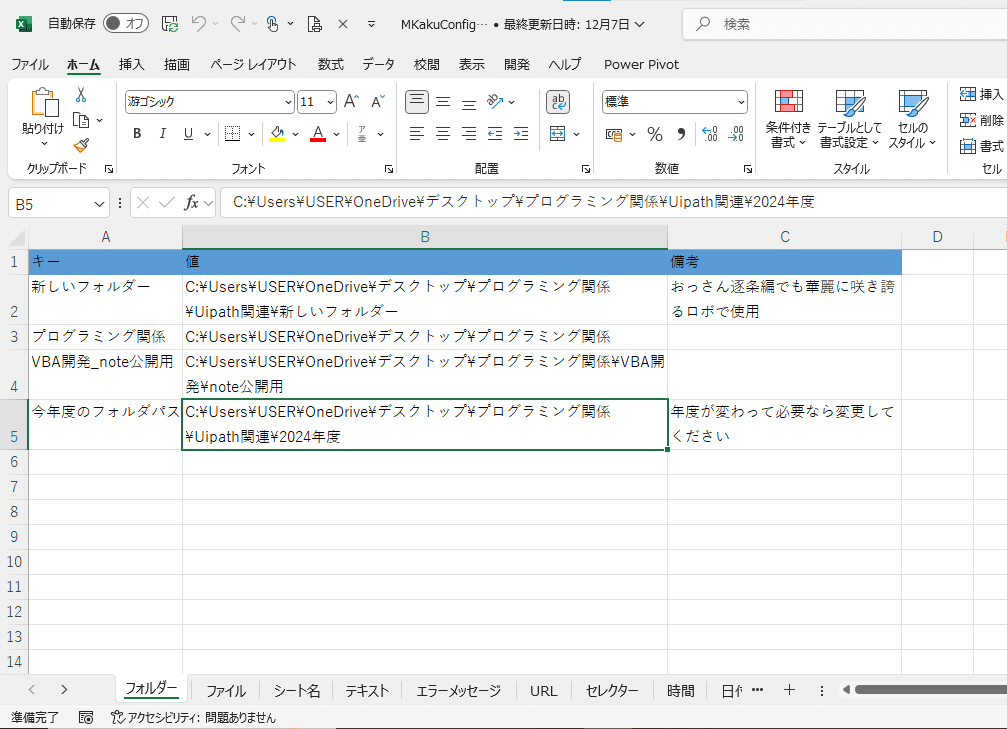
Task: Open the font name dropdown 游ゴシック
Action: [x=288, y=102]
